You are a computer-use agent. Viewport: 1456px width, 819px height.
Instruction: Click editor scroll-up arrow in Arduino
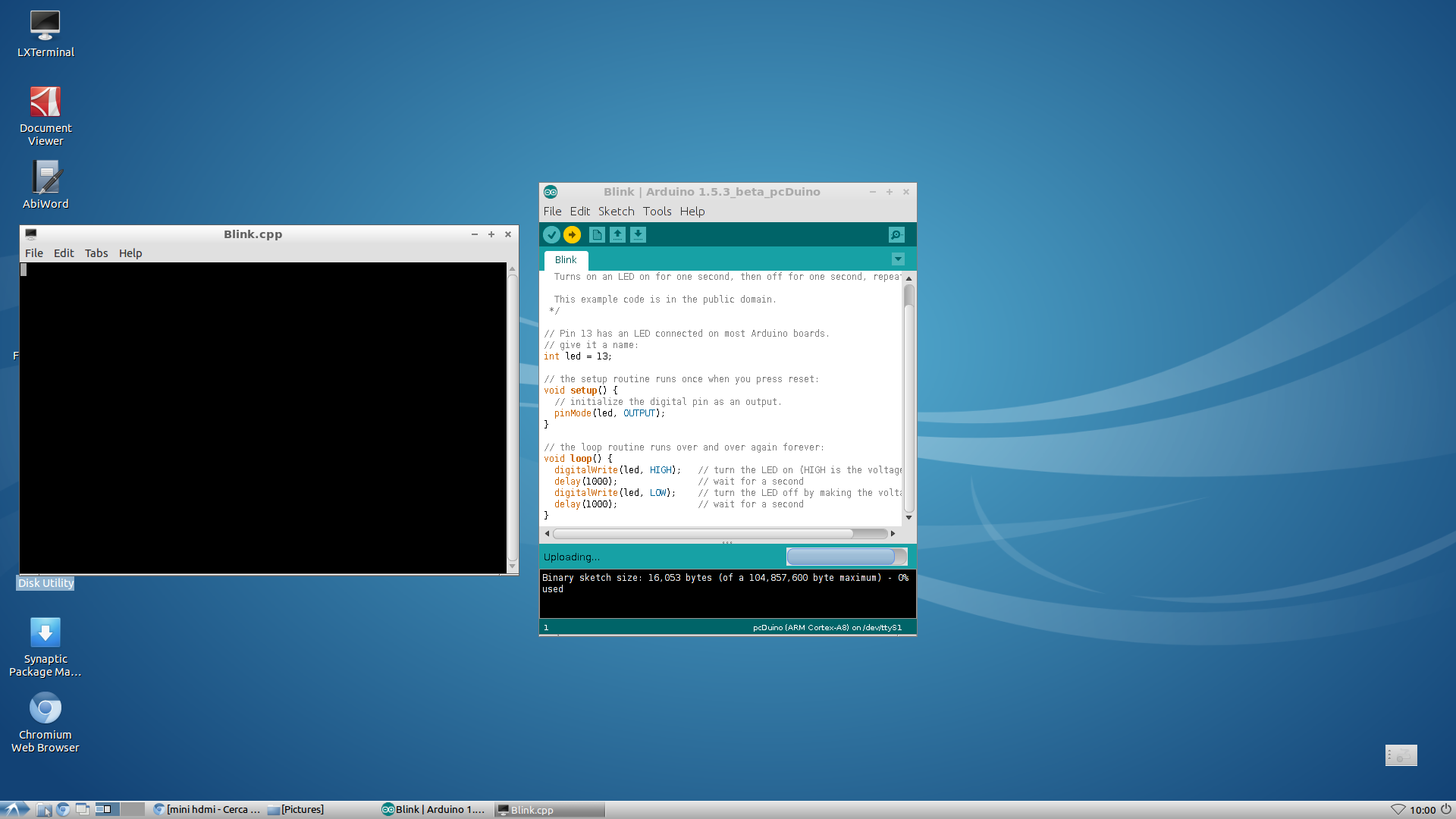pos(908,278)
